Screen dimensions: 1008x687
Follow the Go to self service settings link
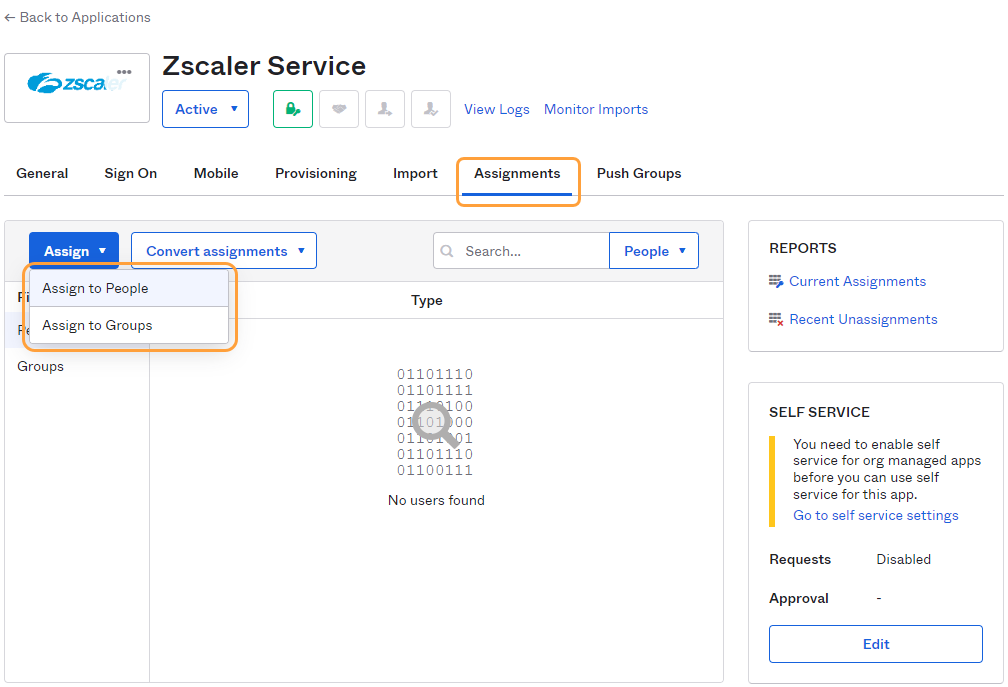coord(876,515)
